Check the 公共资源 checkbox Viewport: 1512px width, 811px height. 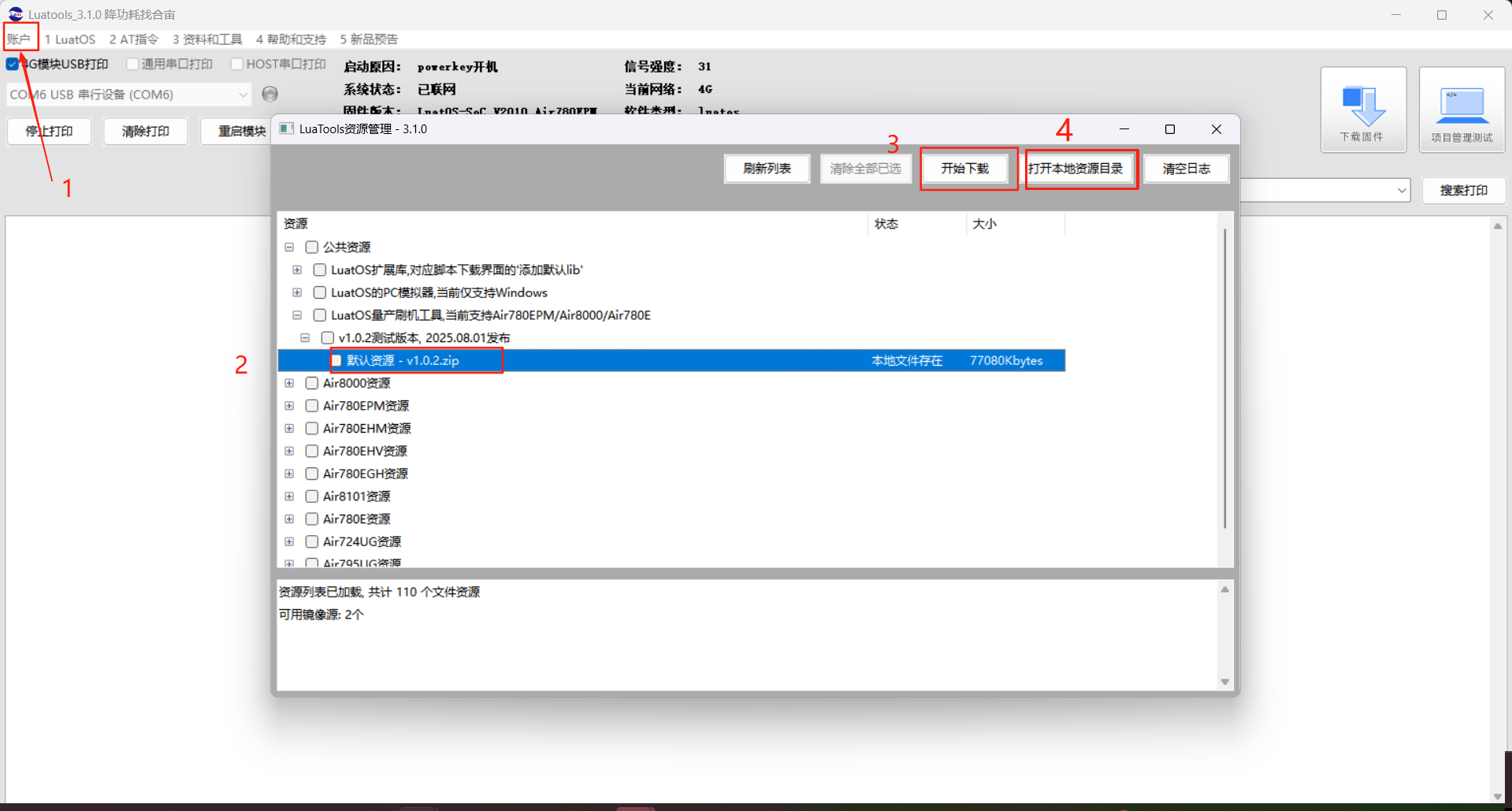pos(312,247)
